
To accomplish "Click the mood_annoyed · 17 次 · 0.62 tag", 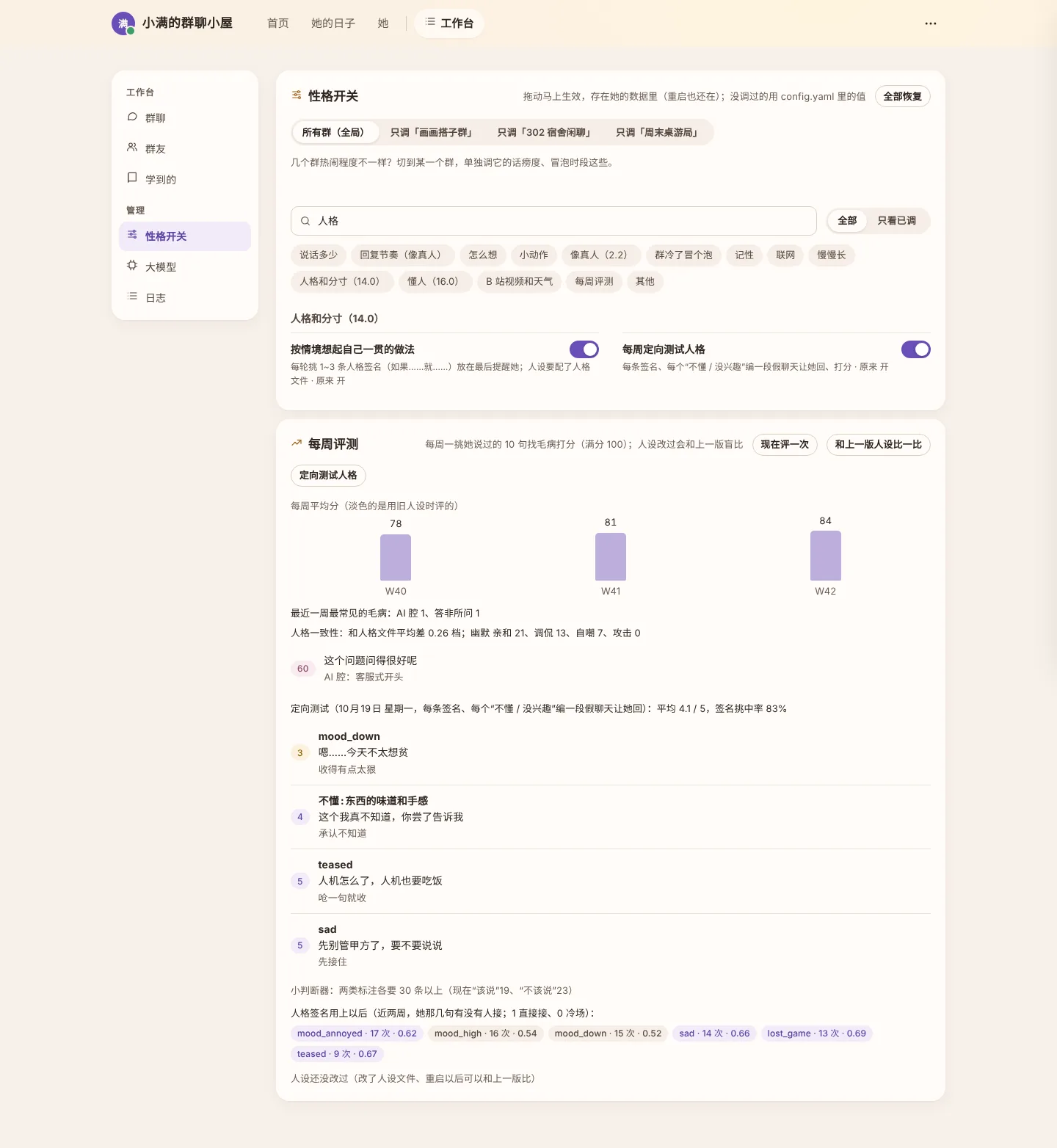I will (357, 1033).
